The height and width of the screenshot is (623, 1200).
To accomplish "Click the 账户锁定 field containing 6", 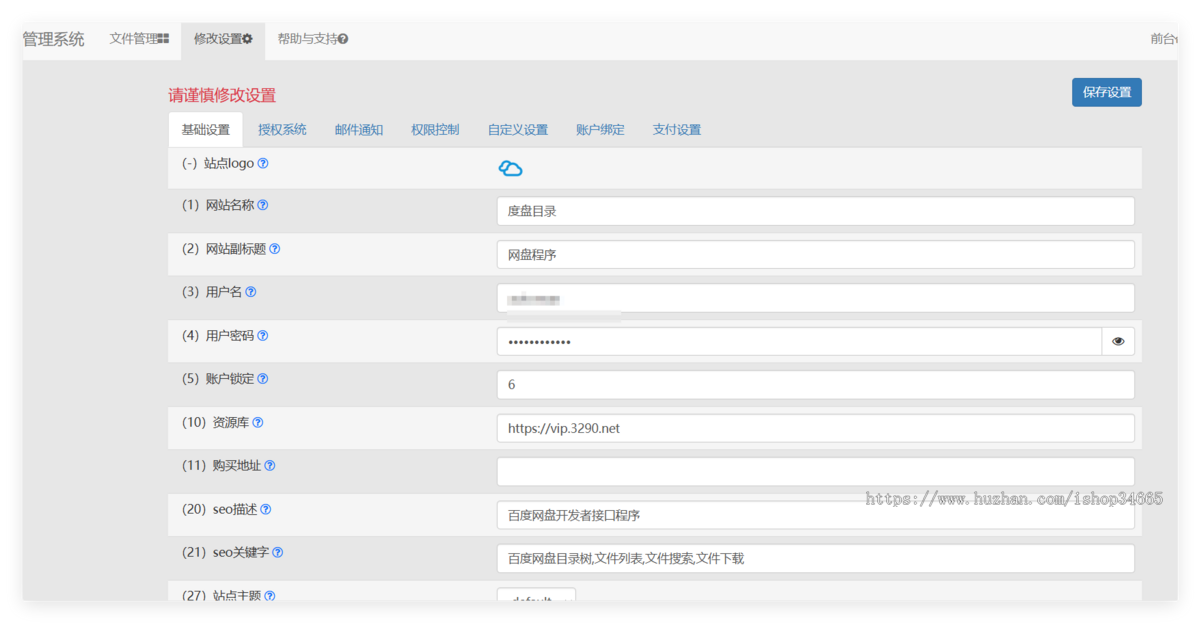I will pos(816,385).
